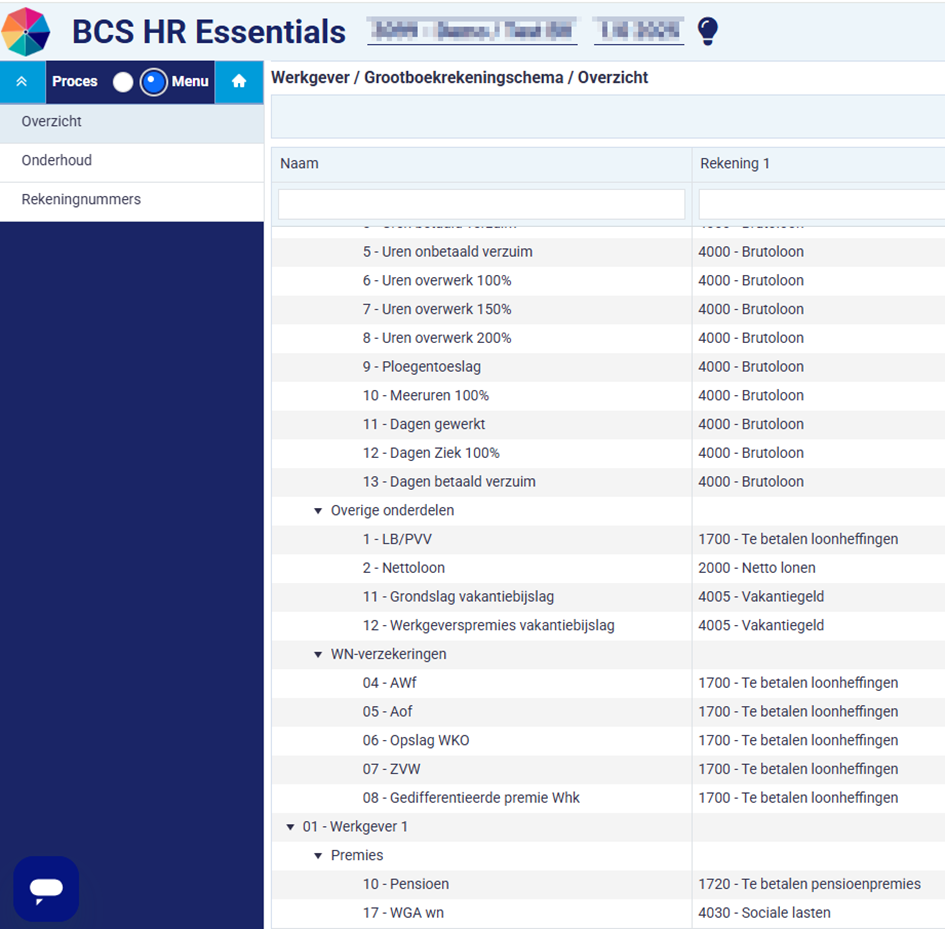Select row 10 - Pensioen
945x929 pixels.
click(x=608, y=884)
